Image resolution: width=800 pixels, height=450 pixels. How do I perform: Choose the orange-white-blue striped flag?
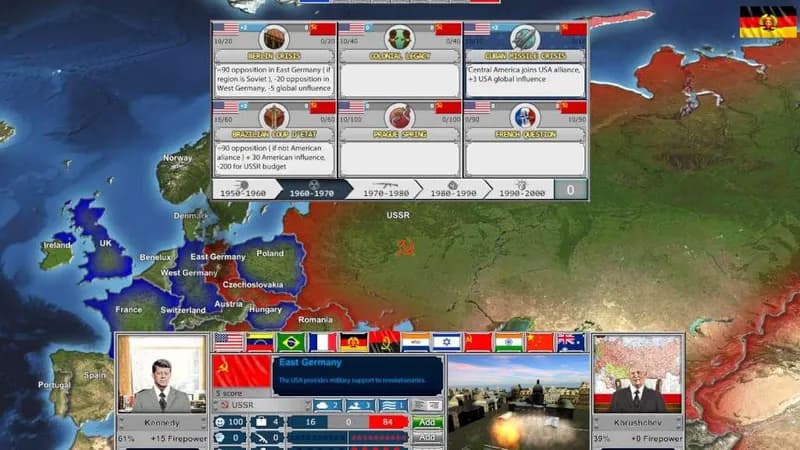point(416,342)
